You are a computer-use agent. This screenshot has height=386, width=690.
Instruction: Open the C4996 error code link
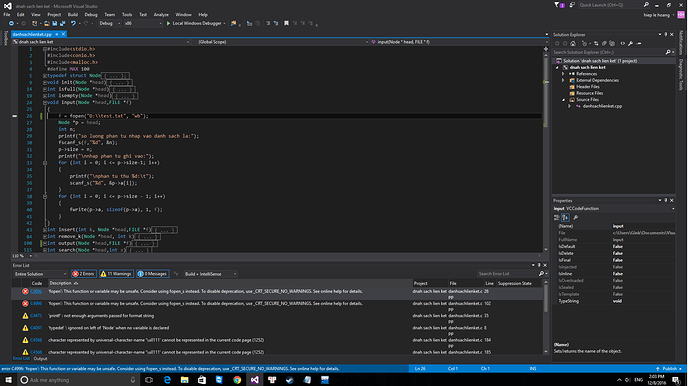[x=36, y=291]
